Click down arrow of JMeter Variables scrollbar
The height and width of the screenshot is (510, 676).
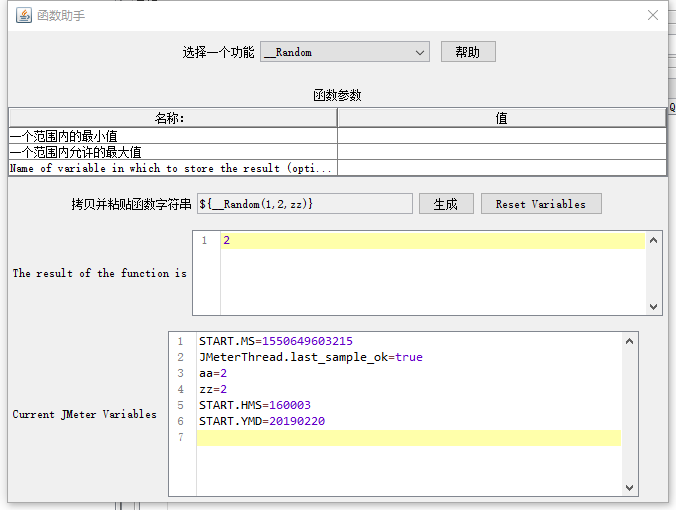[x=629, y=488]
